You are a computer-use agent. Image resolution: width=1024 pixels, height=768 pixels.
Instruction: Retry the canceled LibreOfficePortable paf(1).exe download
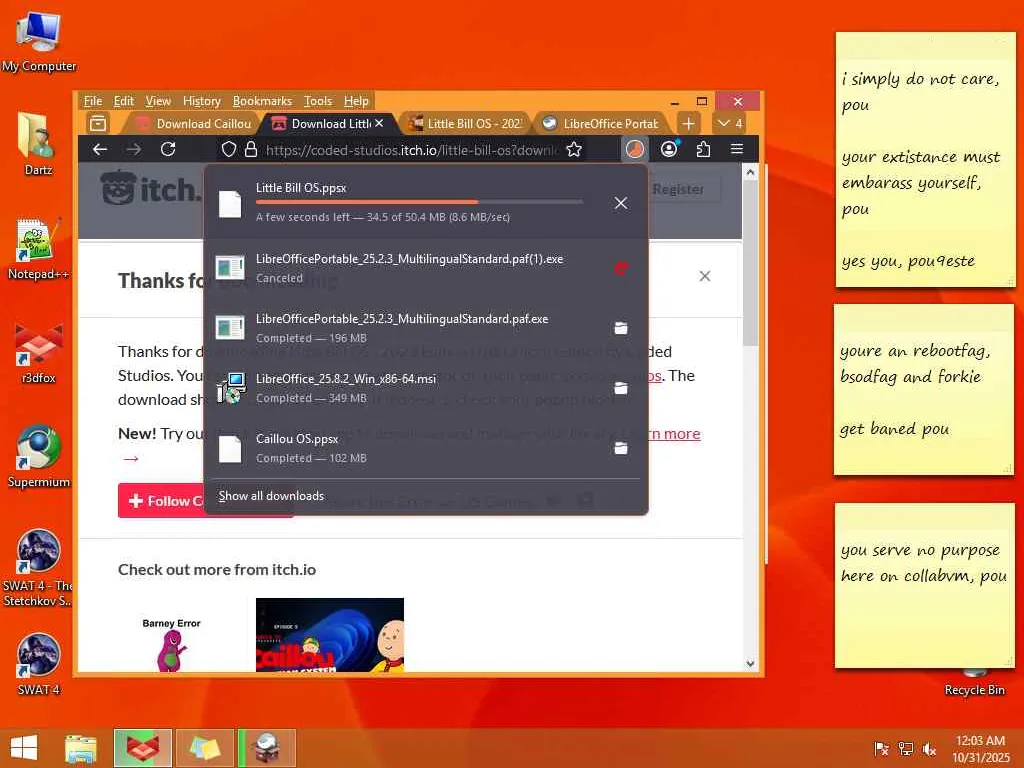pyautogui.click(x=621, y=268)
